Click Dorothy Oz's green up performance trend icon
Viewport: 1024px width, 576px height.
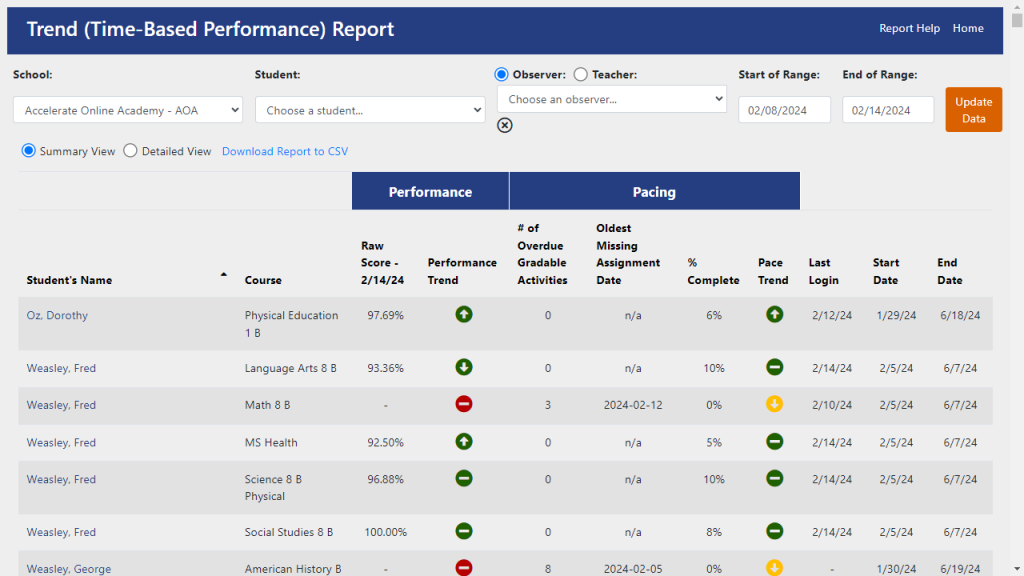tap(464, 315)
